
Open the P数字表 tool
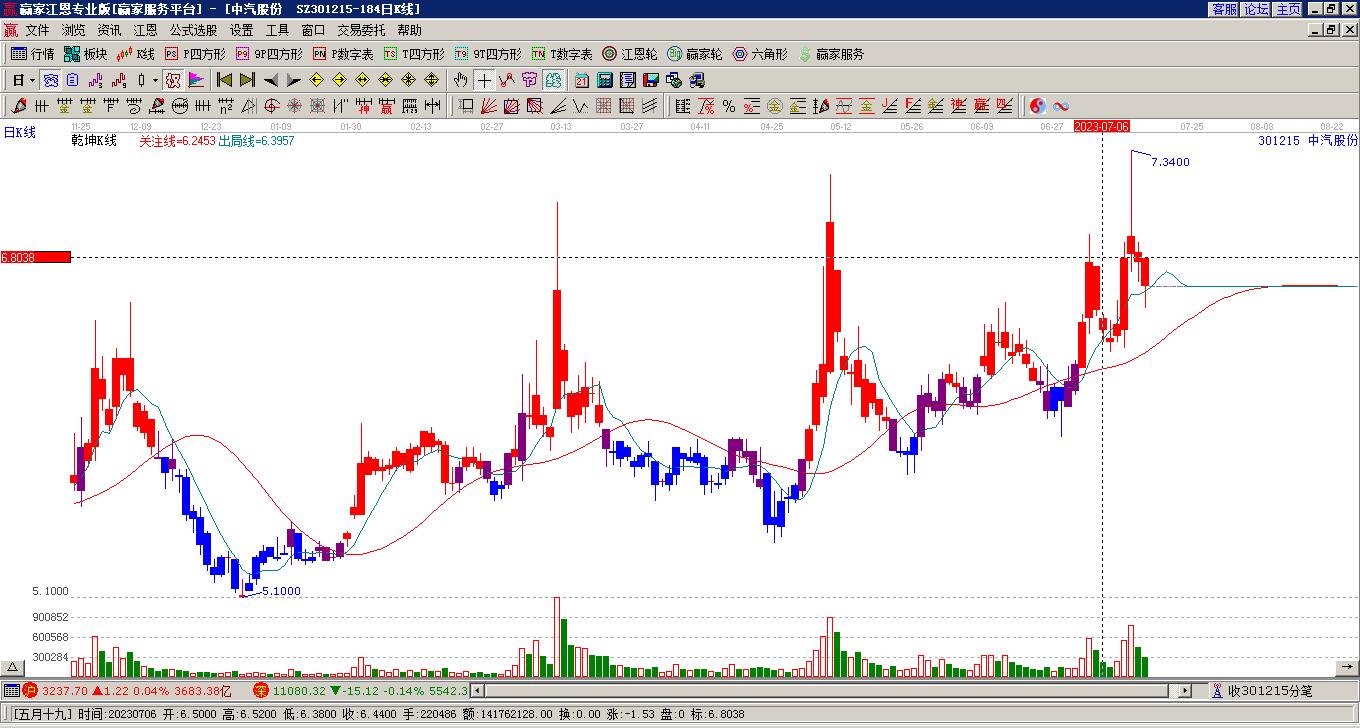343,54
